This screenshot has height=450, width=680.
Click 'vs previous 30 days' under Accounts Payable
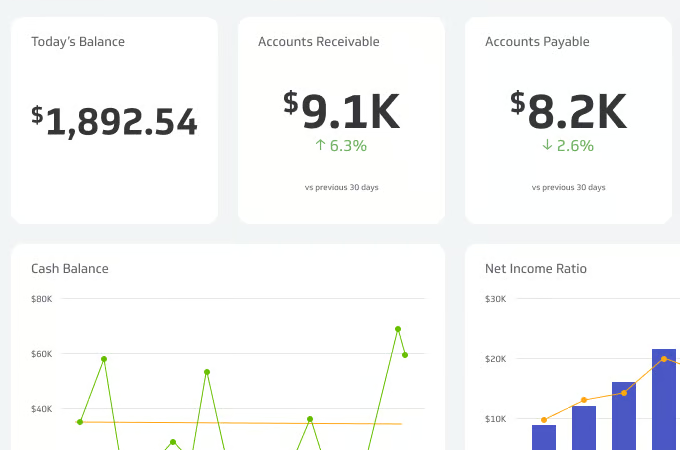tap(568, 187)
